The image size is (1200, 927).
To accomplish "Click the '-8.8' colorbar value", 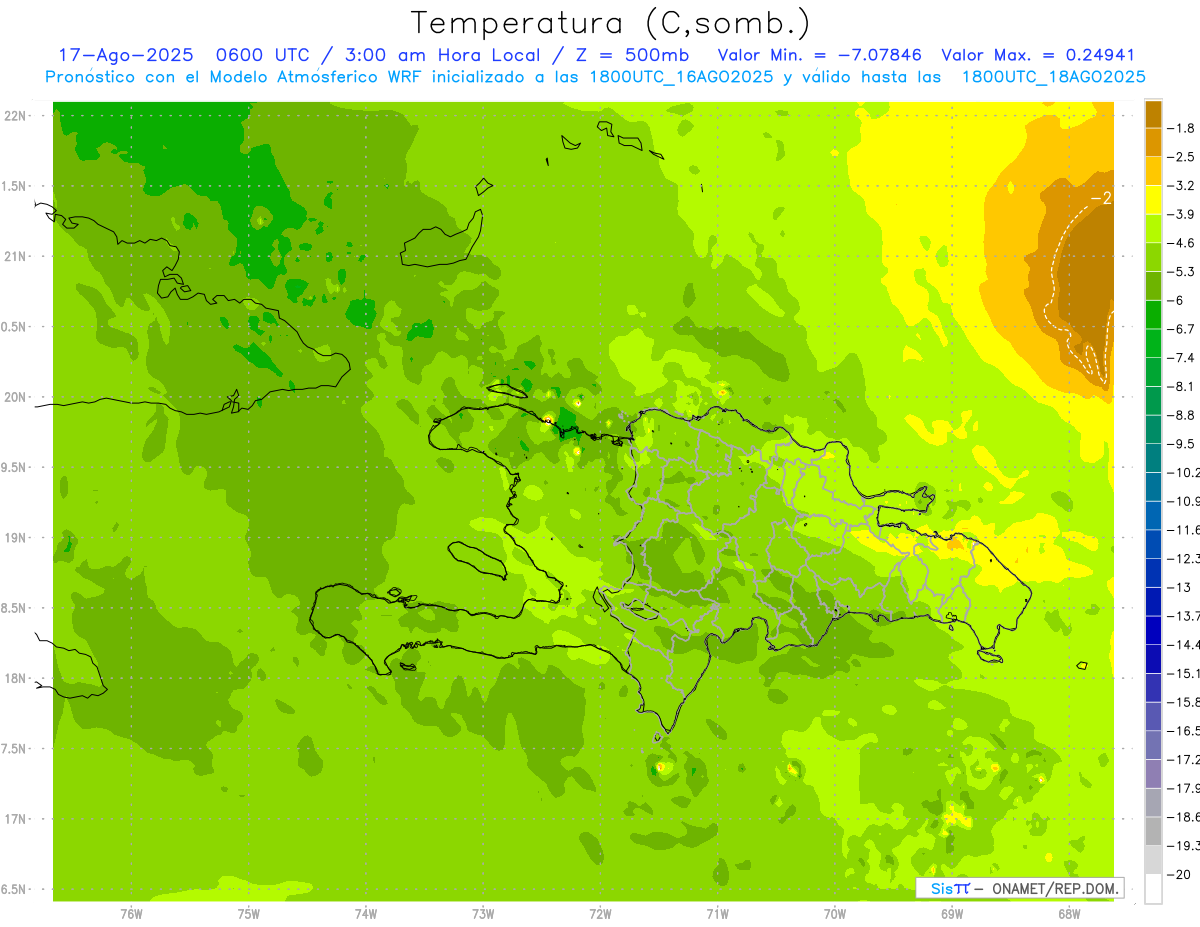I will [x=1182, y=415].
